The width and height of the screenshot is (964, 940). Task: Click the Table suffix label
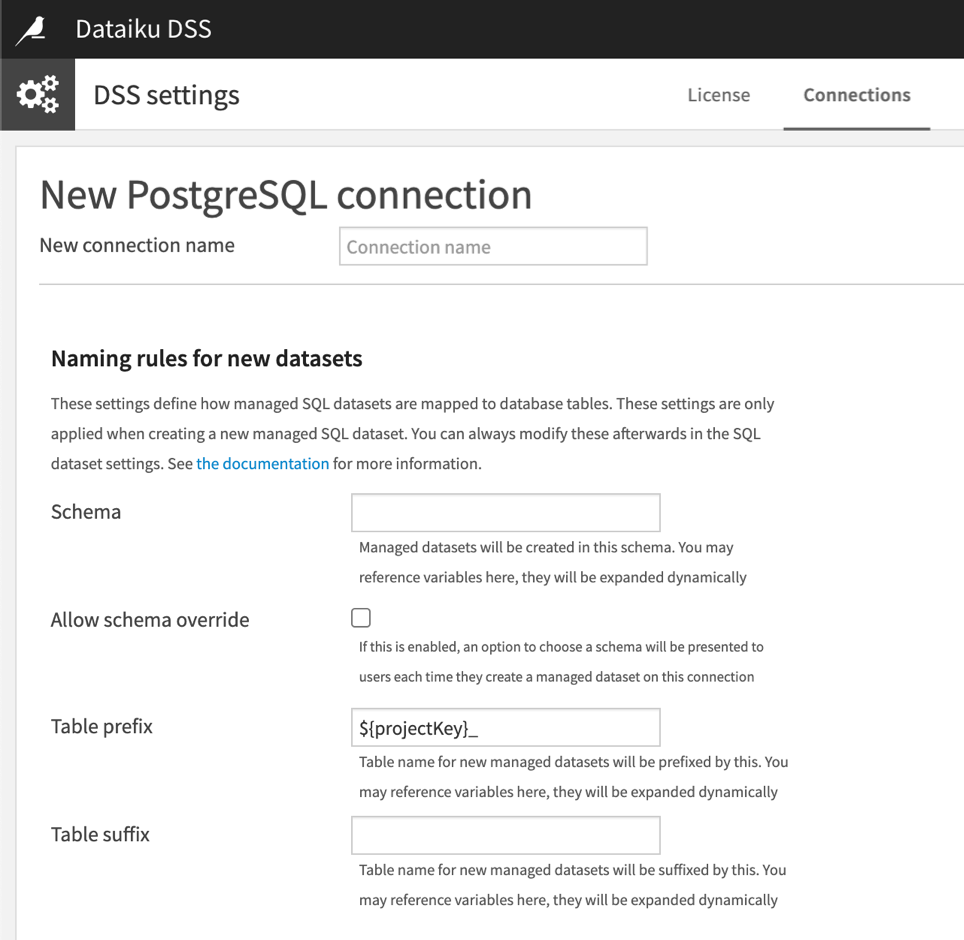[100, 835]
